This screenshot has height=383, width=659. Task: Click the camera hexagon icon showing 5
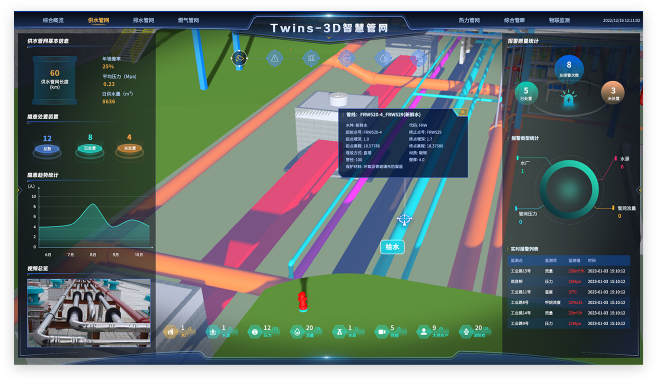point(381,332)
